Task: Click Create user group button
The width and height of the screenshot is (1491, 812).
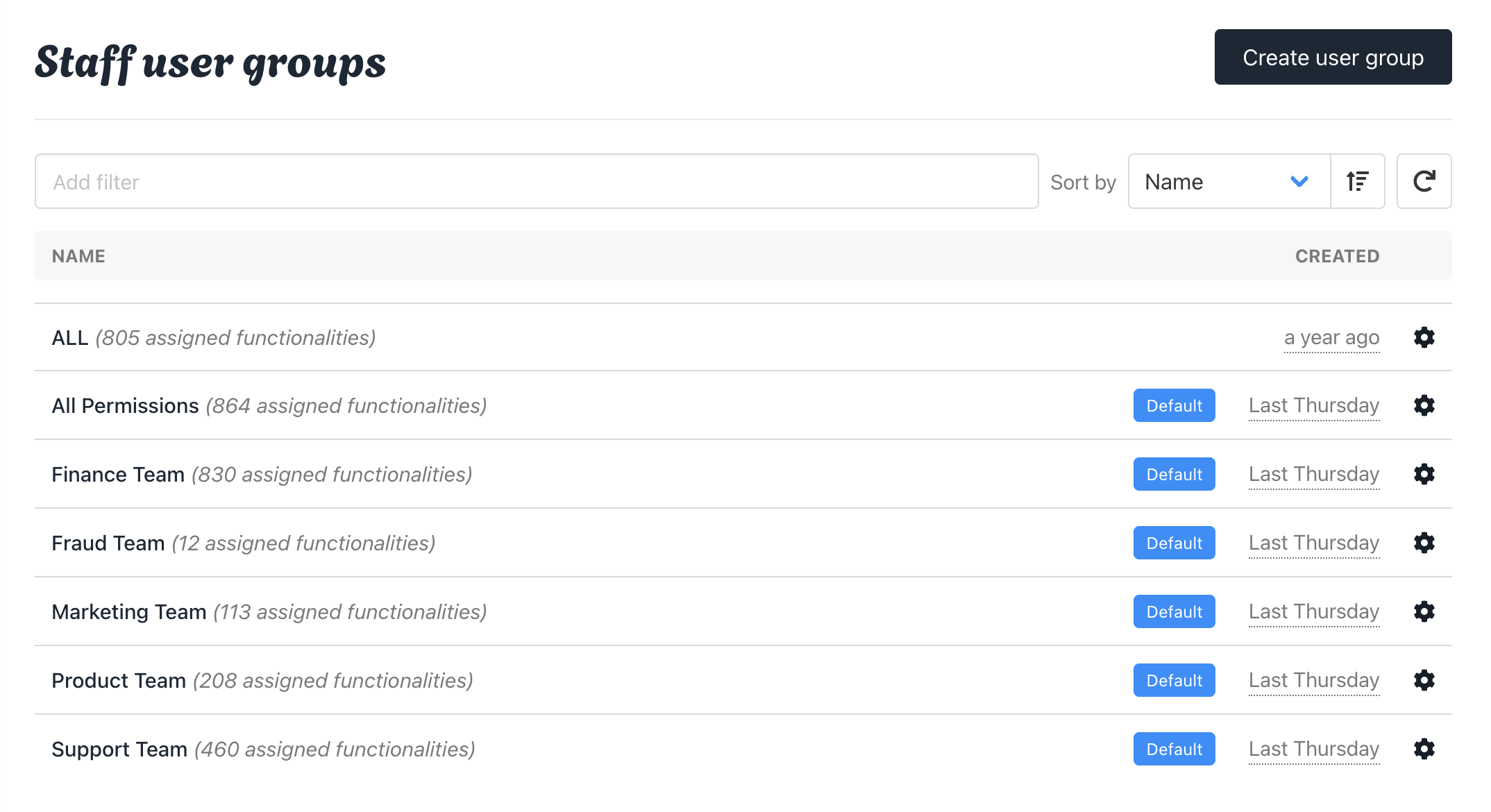Action: point(1332,57)
